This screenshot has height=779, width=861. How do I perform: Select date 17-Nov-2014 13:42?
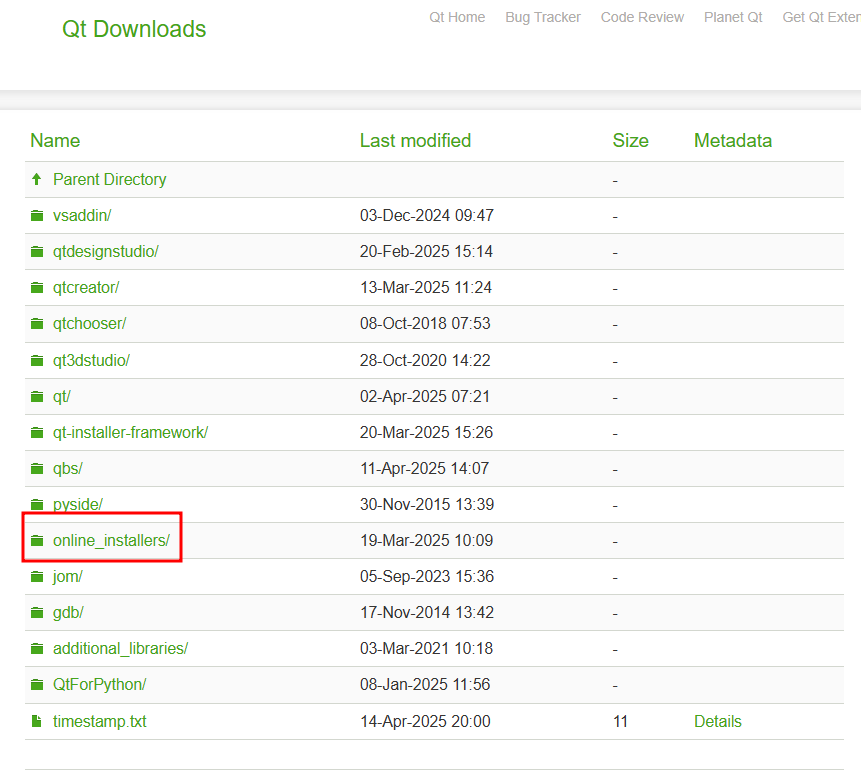(x=427, y=613)
